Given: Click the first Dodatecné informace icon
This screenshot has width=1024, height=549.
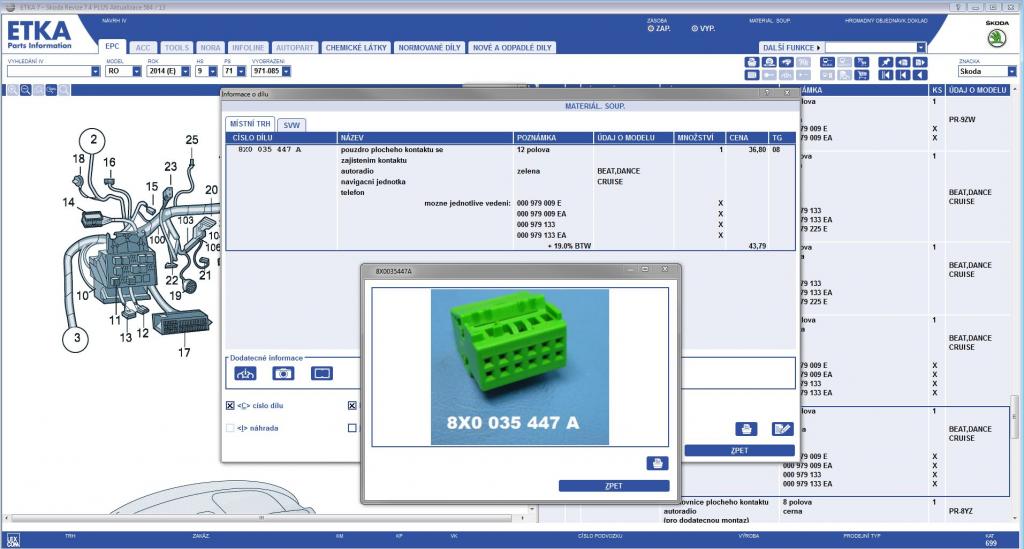Looking at the screenshot, I should click(x=245, y=373).
